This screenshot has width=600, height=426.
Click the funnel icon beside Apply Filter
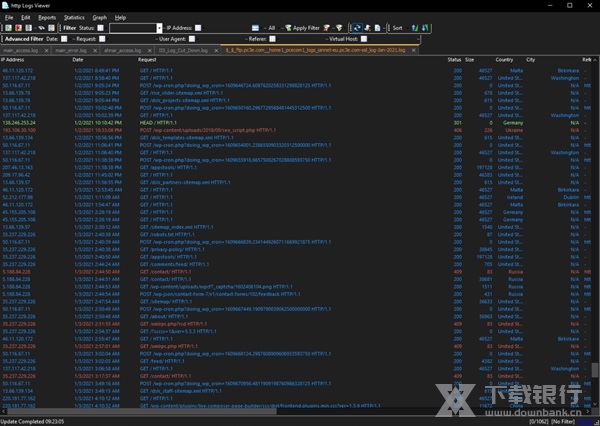click(288, 28)
